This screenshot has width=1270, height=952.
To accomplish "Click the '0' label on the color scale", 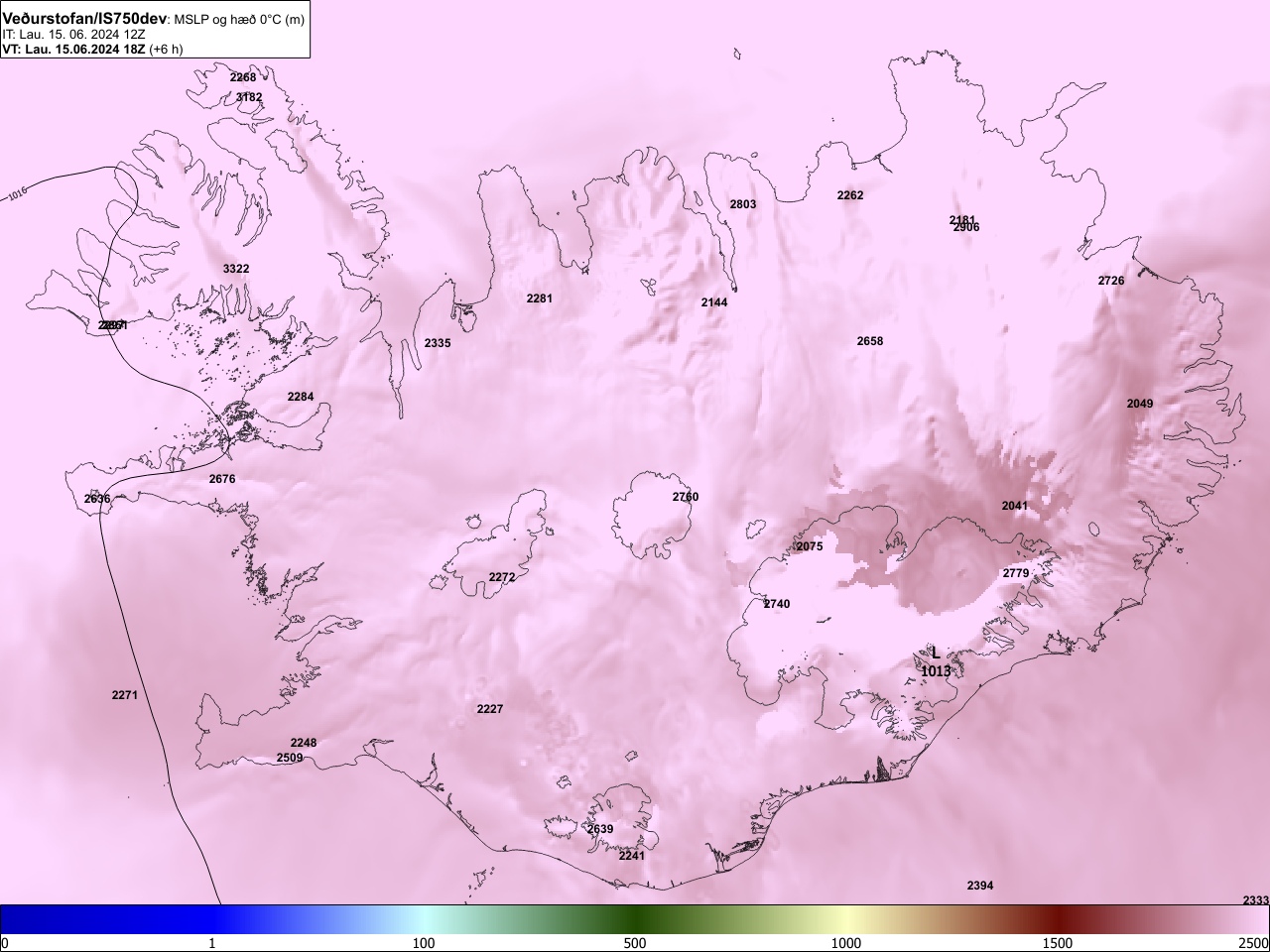I will pos(4,942).
